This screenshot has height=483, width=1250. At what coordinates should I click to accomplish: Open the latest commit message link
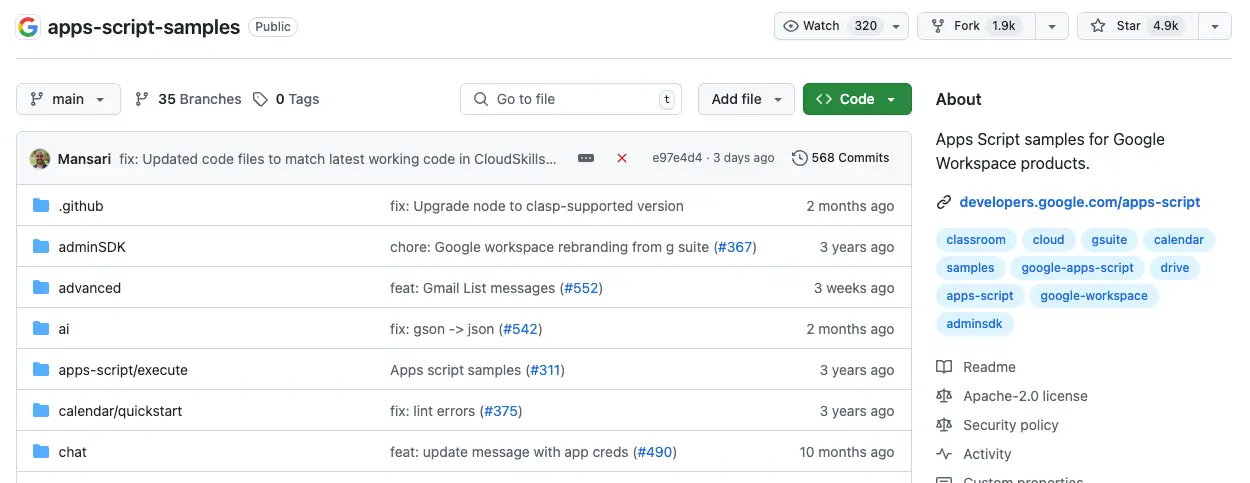338,158
